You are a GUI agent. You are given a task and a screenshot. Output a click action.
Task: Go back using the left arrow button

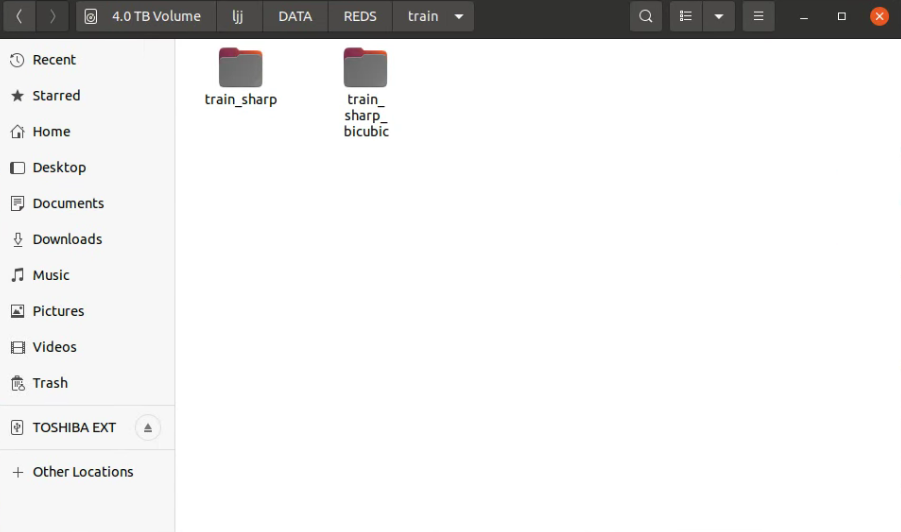click(20, 16)
